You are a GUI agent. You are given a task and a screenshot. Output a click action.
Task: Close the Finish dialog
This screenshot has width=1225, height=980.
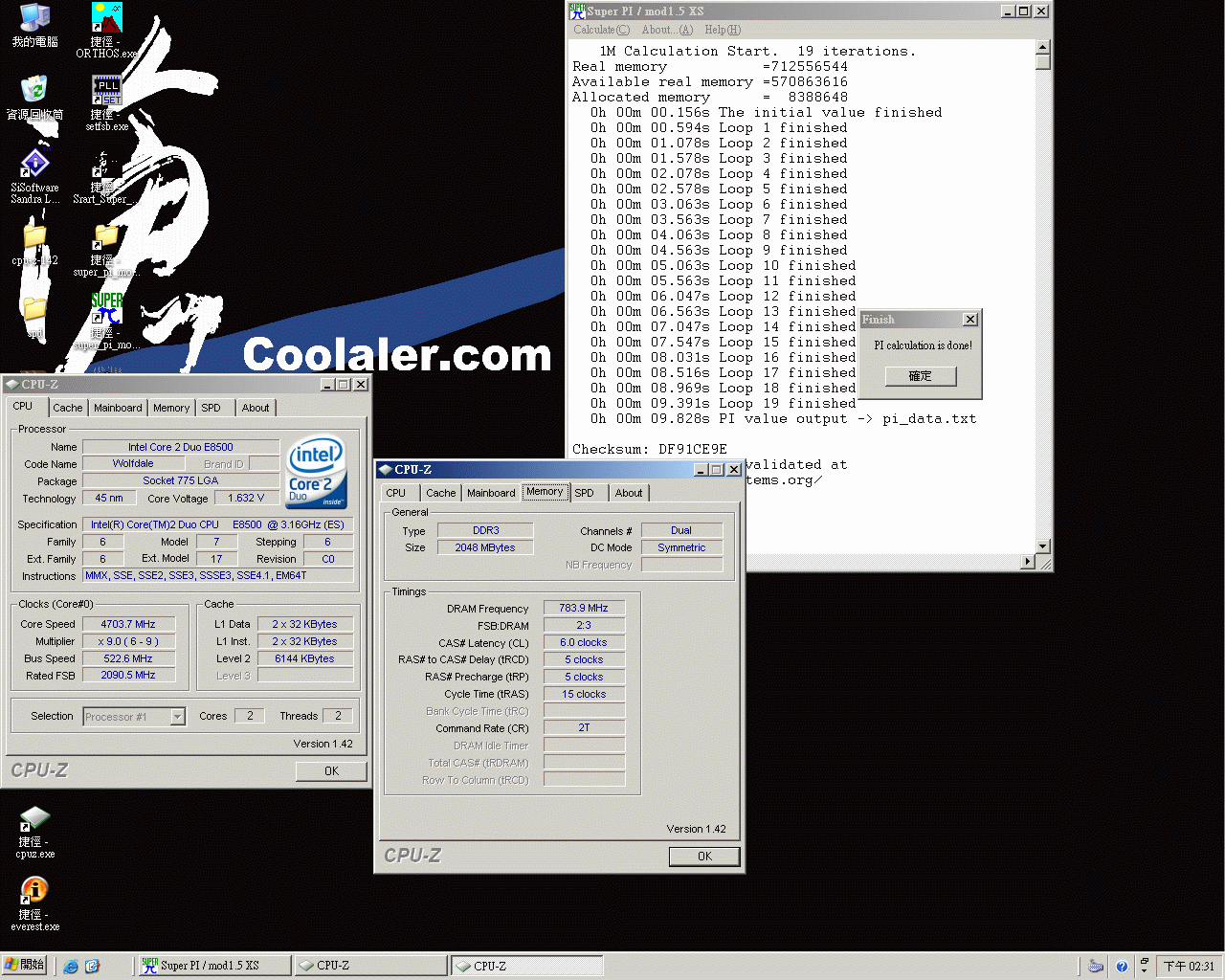969,320
